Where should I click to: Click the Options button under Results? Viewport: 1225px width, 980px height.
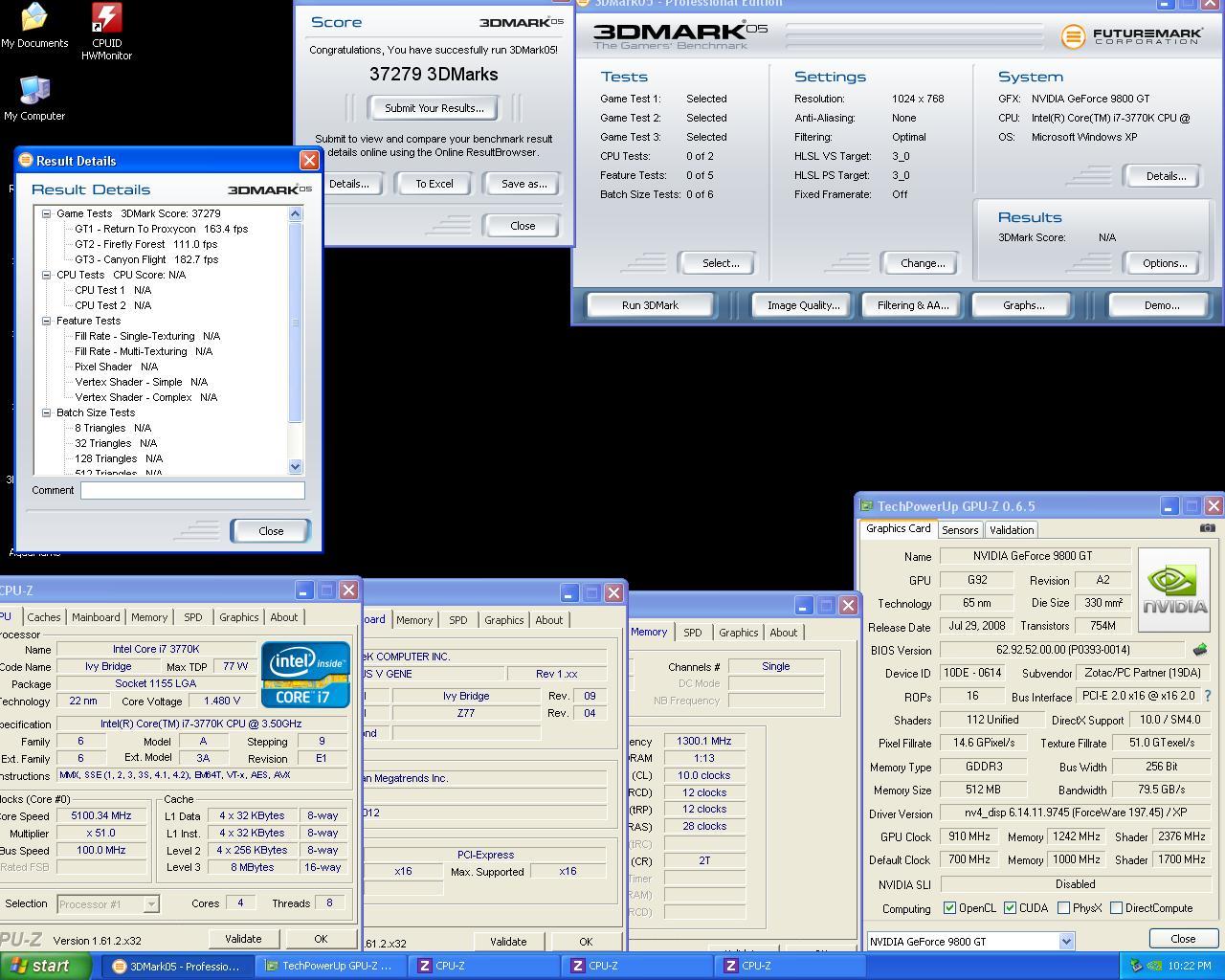(1164, 263)
